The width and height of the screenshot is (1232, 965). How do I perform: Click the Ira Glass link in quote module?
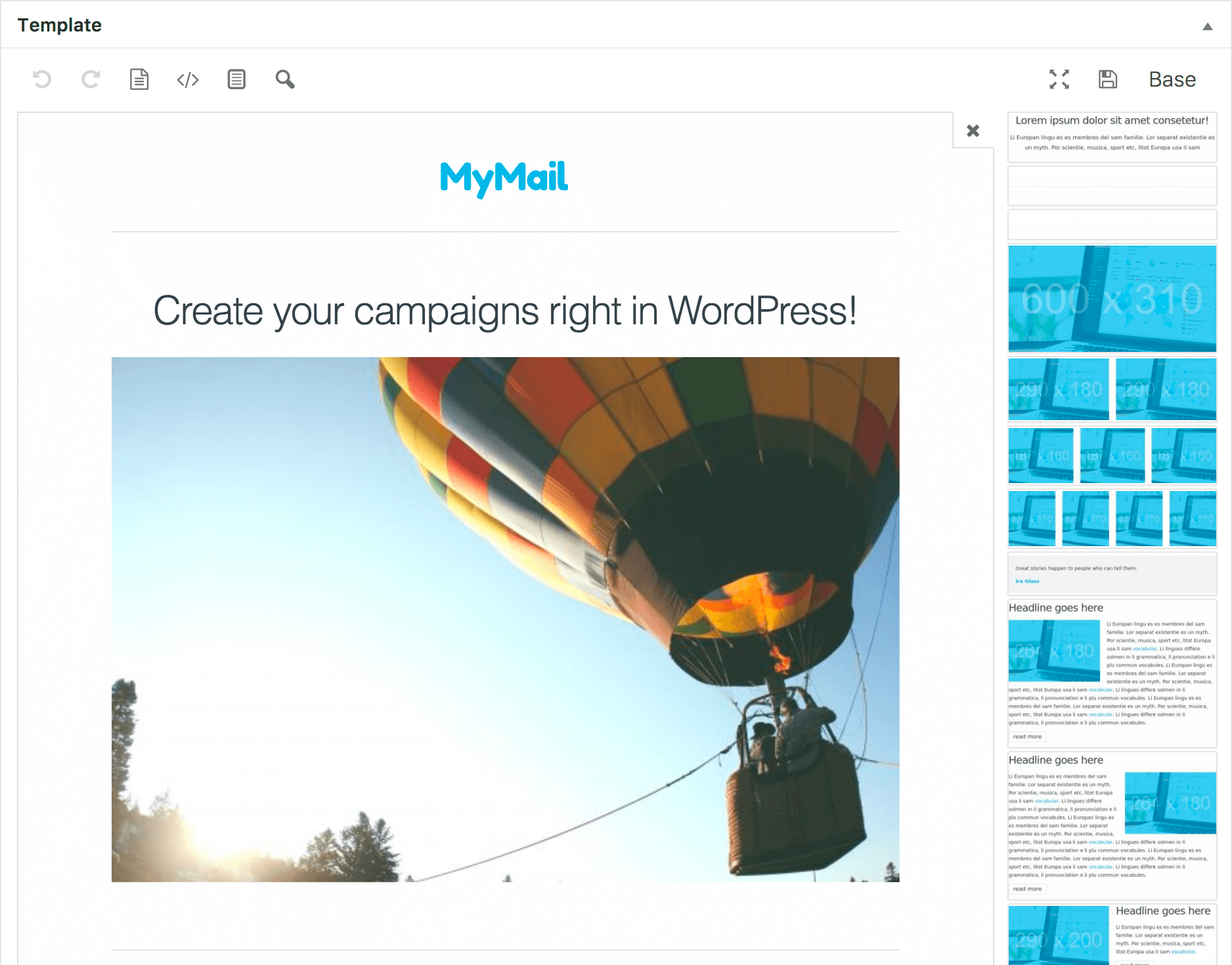click(1027, 581)
